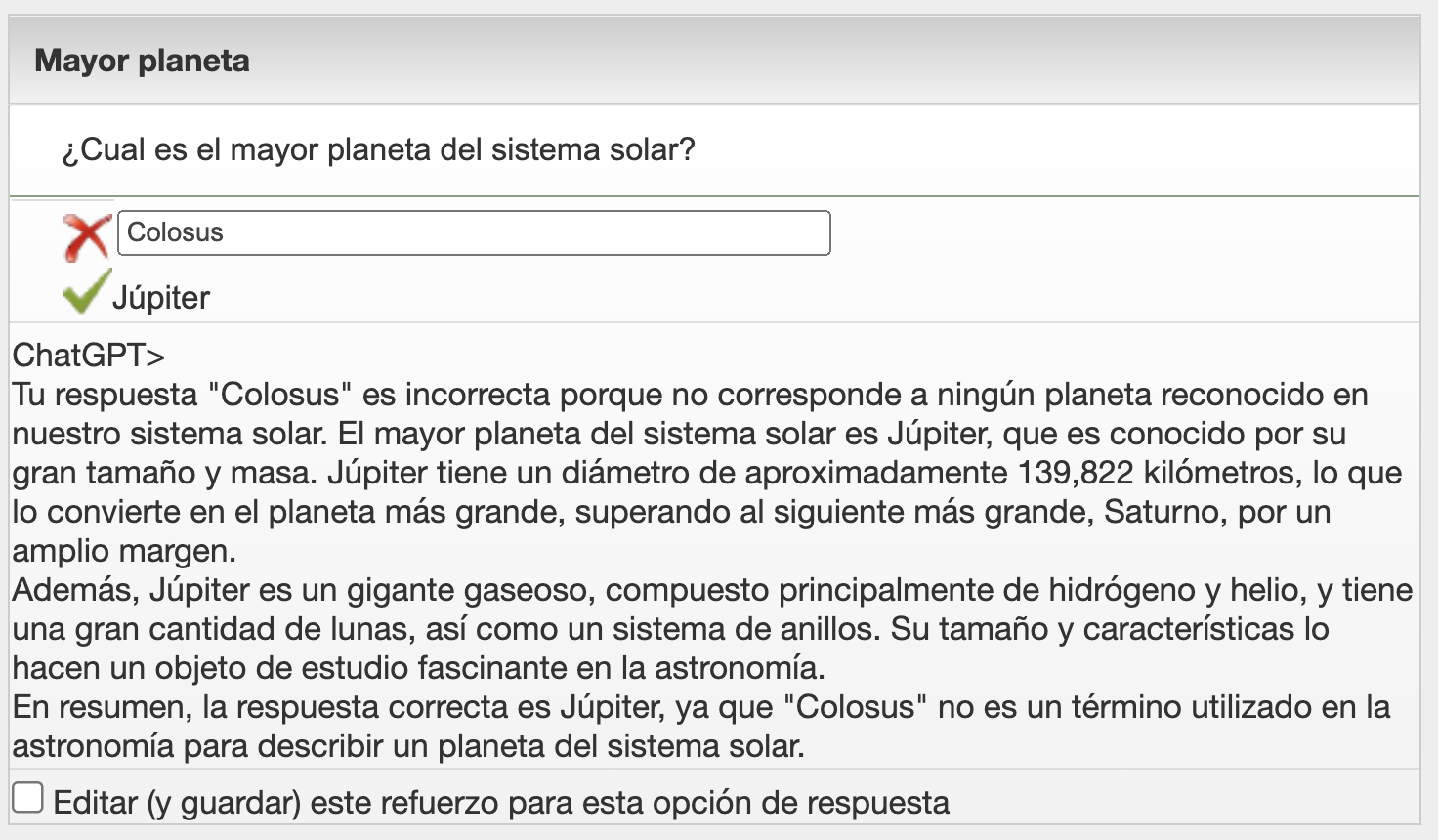1438x840 pixels.
Task: Click the correct answer text Júpiter
Action: click(160, 298)
